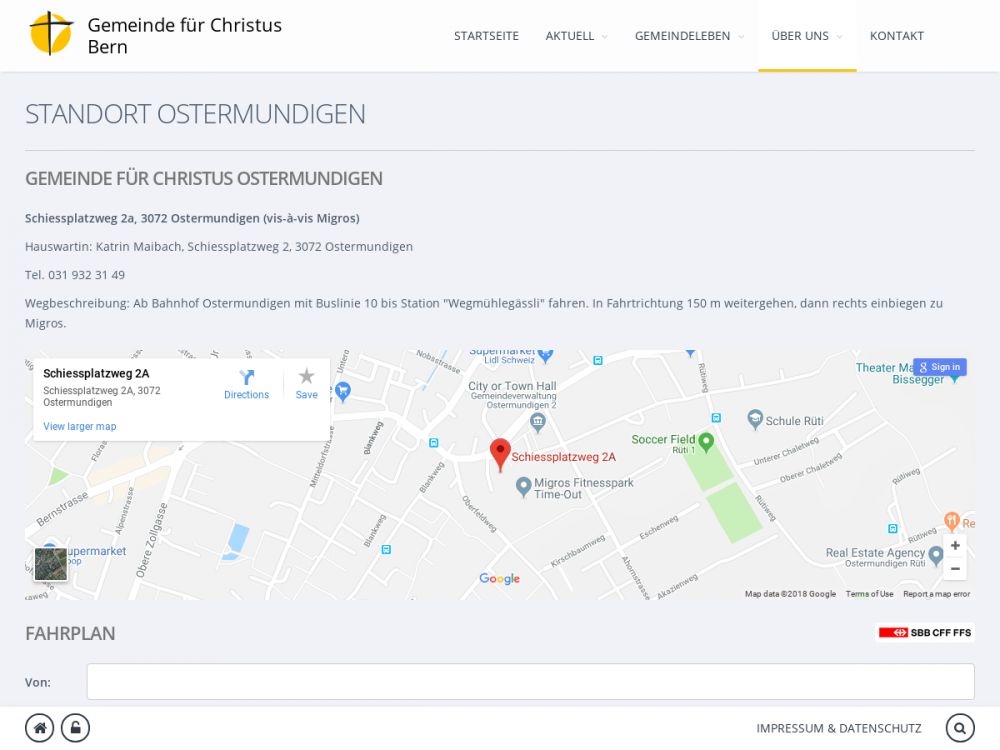Click the home icon in footer

[40, 728]
